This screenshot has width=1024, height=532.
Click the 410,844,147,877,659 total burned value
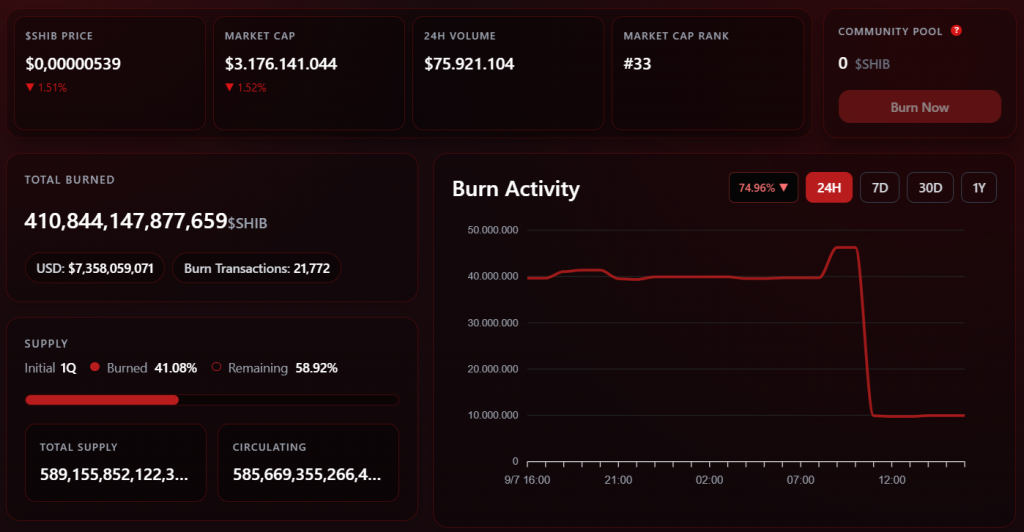tap(126, 221)
